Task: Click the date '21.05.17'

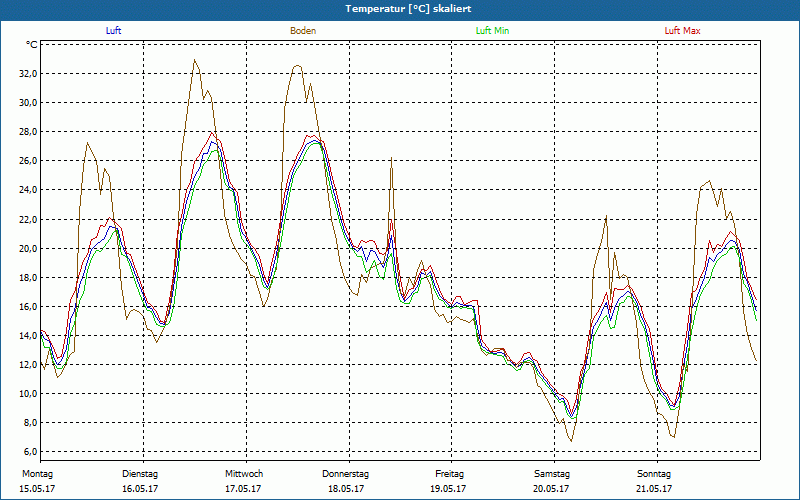Action: (x=654, y=489)
